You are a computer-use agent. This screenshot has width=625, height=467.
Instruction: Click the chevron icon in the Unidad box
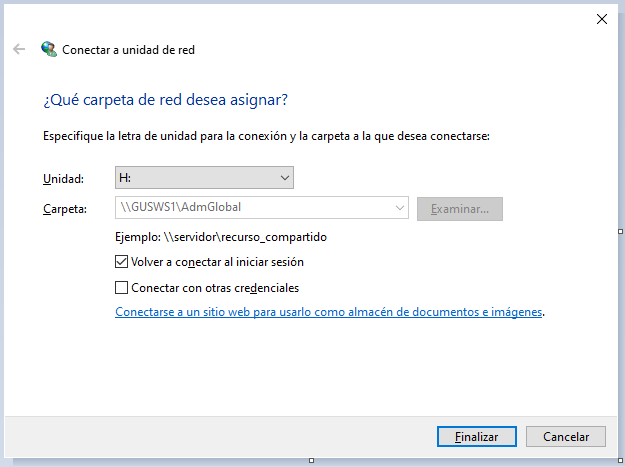(x=285, y=178)
